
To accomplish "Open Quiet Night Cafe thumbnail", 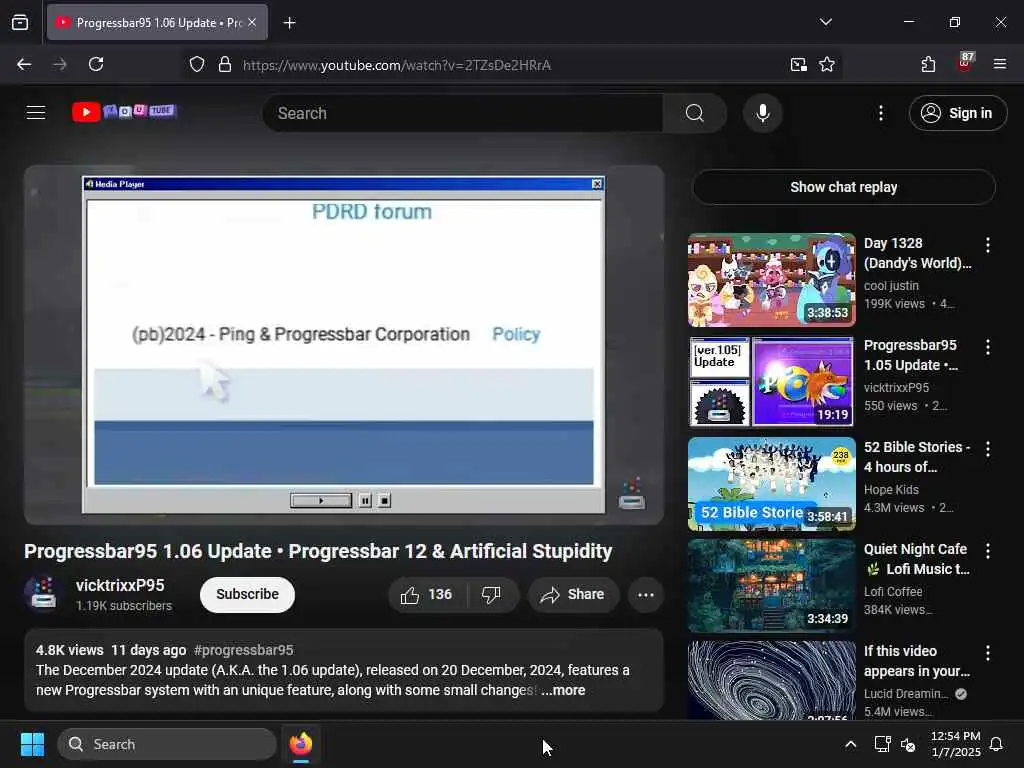I will 771,585.
